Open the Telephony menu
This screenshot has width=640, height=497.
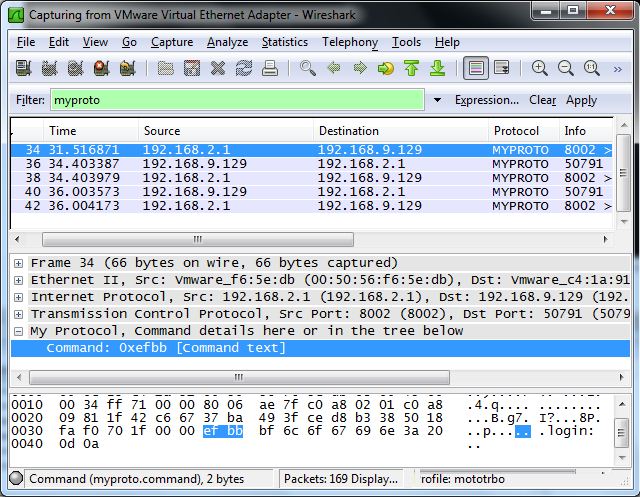point(350,42)
